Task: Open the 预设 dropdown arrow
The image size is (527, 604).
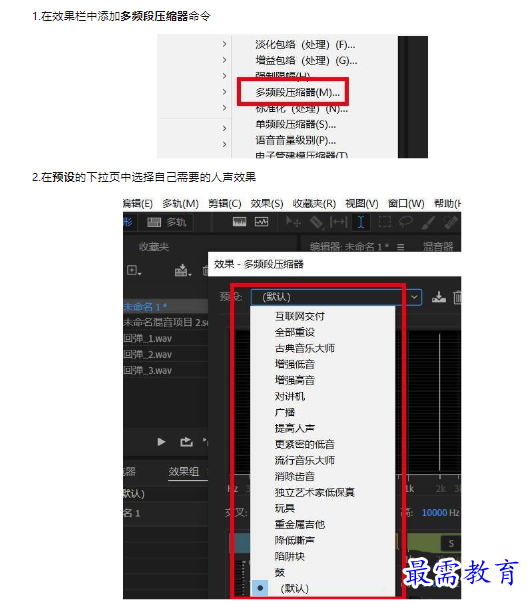Action: pos(414,297)
